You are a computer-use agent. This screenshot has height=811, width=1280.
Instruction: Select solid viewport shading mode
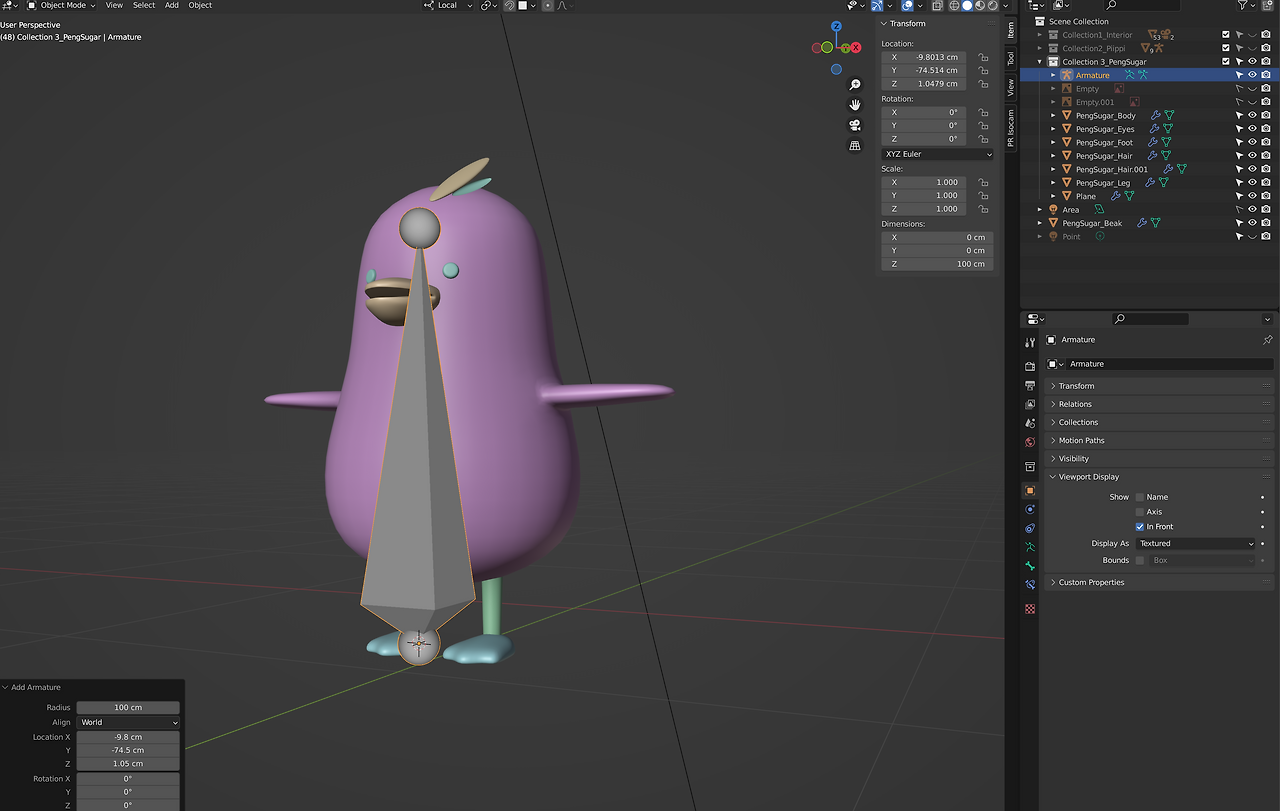[x=967, y=5]
